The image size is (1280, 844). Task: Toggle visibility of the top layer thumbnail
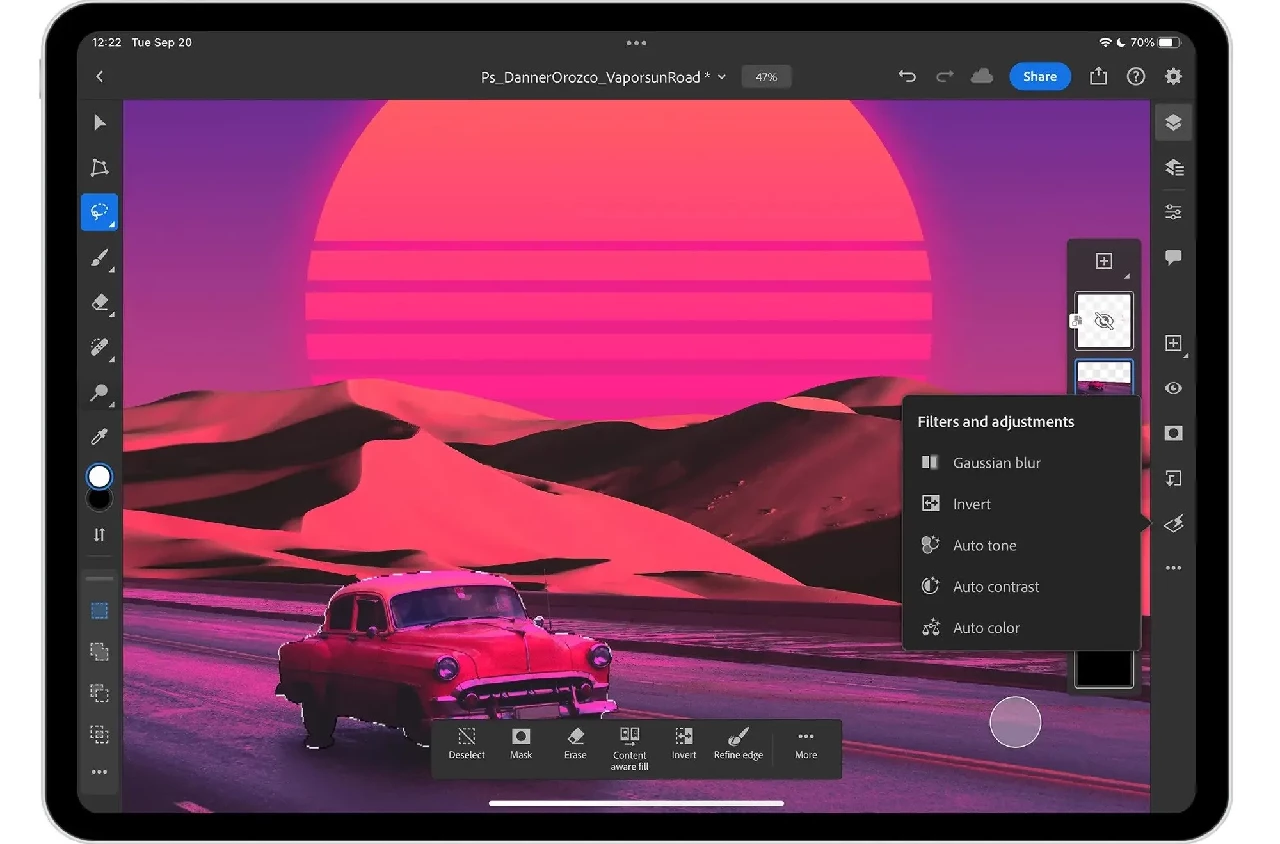(1104, 320)
